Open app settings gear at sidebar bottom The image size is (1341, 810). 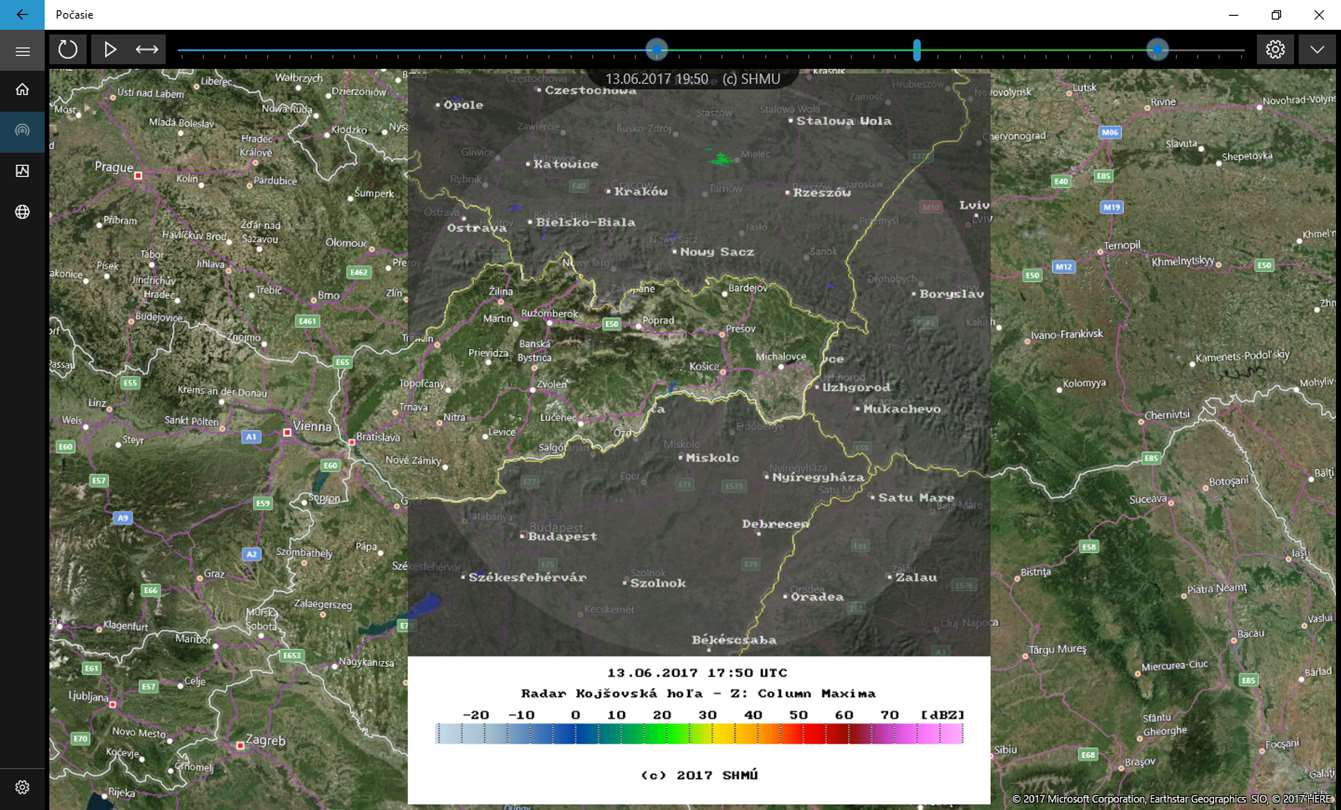pos(22,788)
